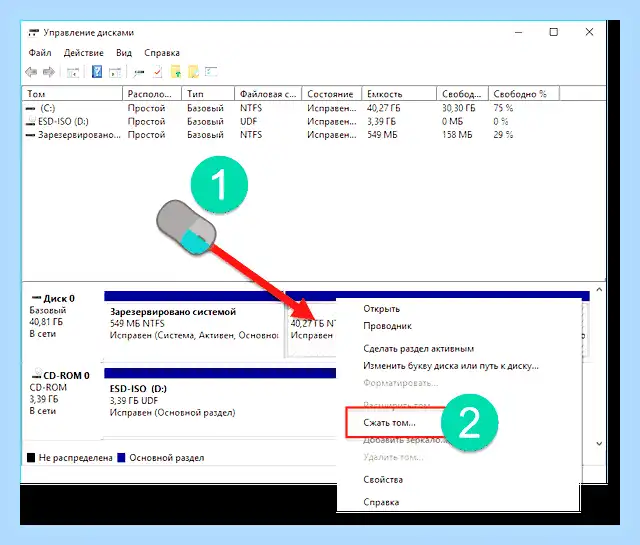Click the 75 % free percentage cell
640x545 pixels.
click(503, 108)
